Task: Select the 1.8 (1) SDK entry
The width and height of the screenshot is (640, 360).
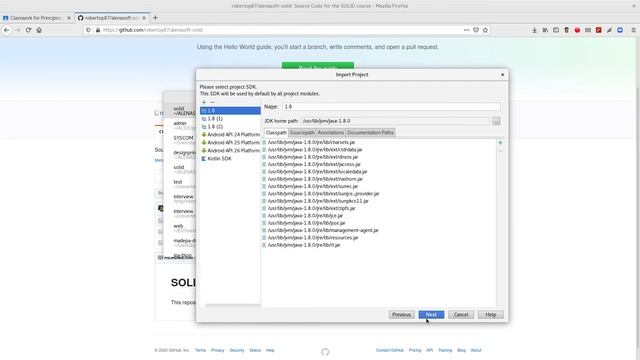Action: point(230,118)
